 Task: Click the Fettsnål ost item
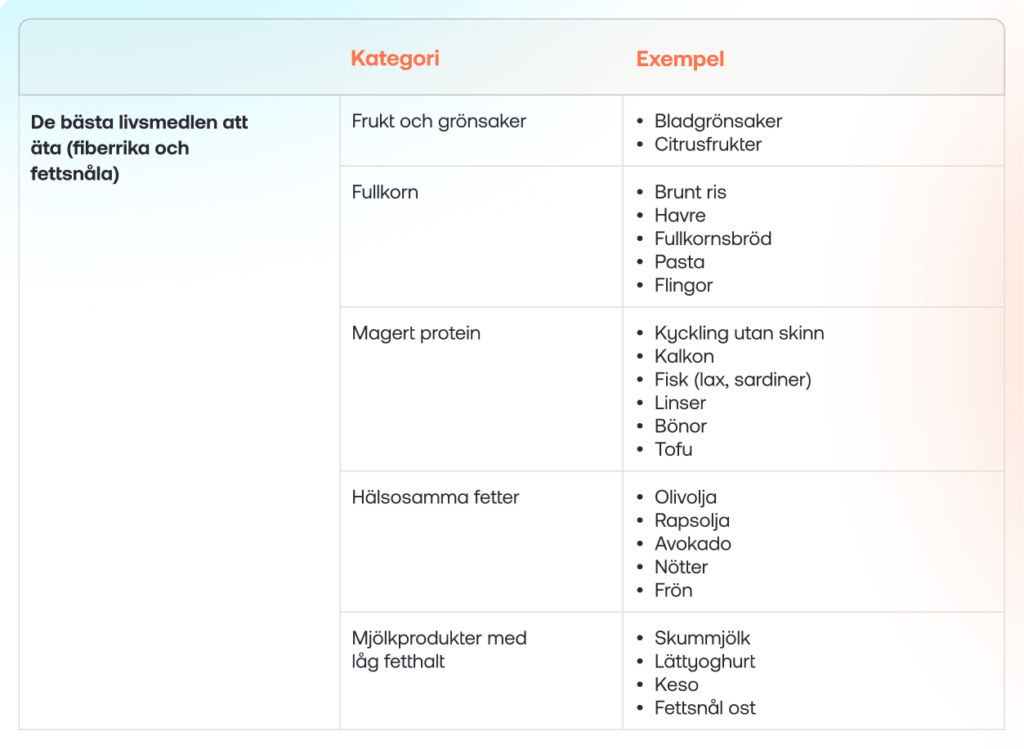[x=705, y=708]
